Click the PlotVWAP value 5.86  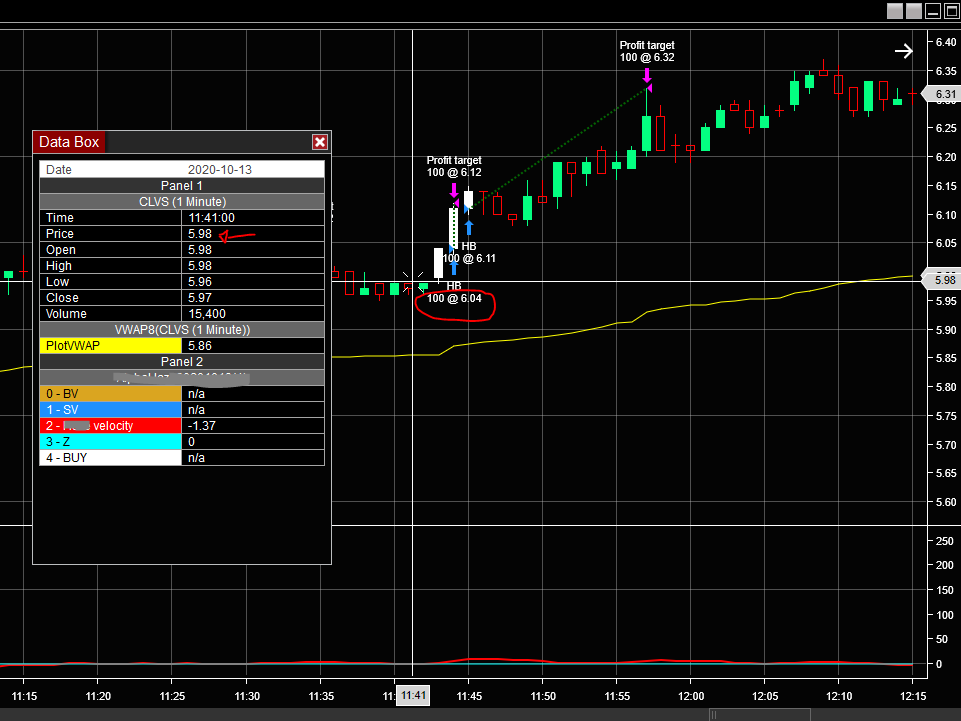[x=200, y=346]
